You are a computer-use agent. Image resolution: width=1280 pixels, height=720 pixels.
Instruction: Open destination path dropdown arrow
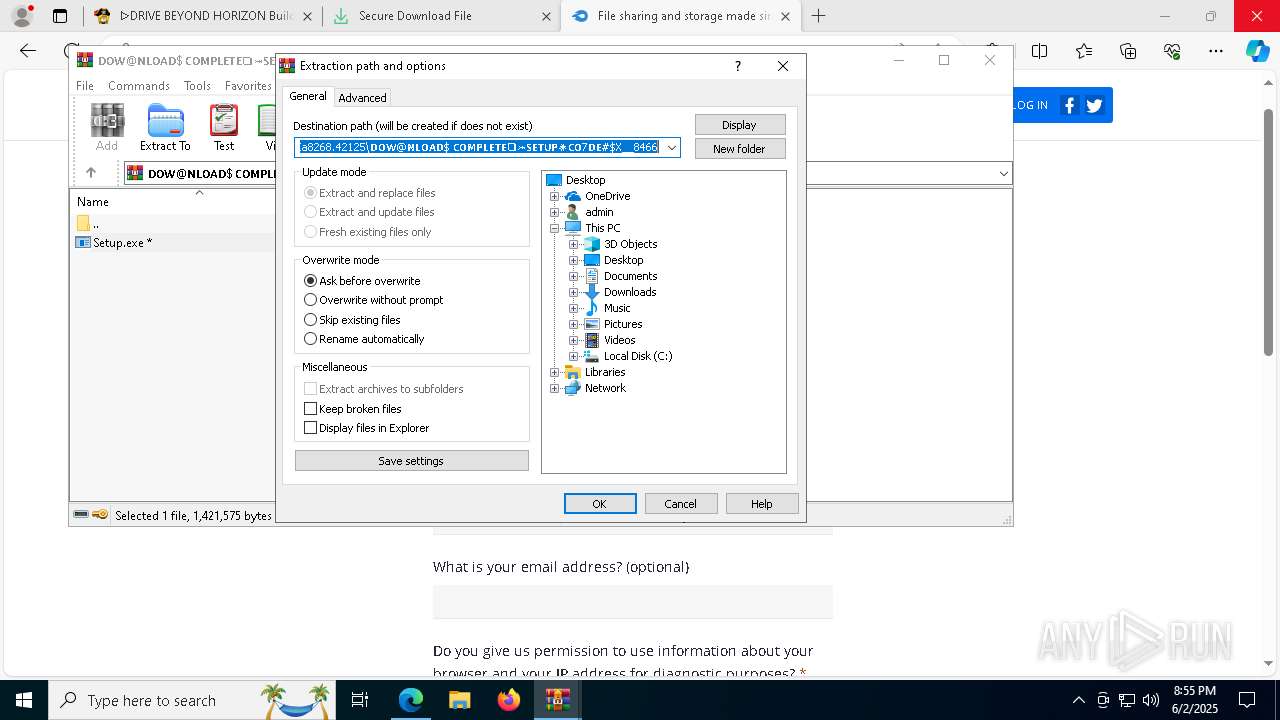coord(672,148)
